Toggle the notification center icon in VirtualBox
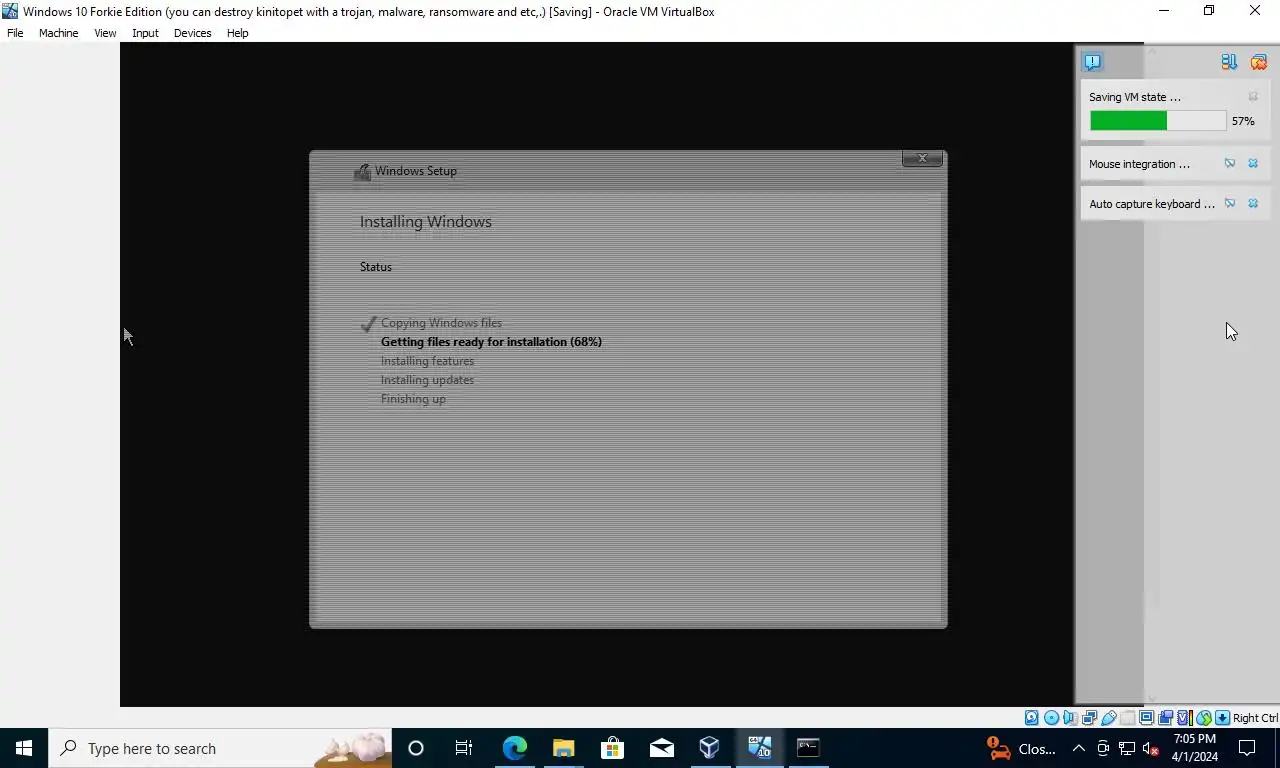The height and width of the screenshot is (768, 1280). 1092,62
